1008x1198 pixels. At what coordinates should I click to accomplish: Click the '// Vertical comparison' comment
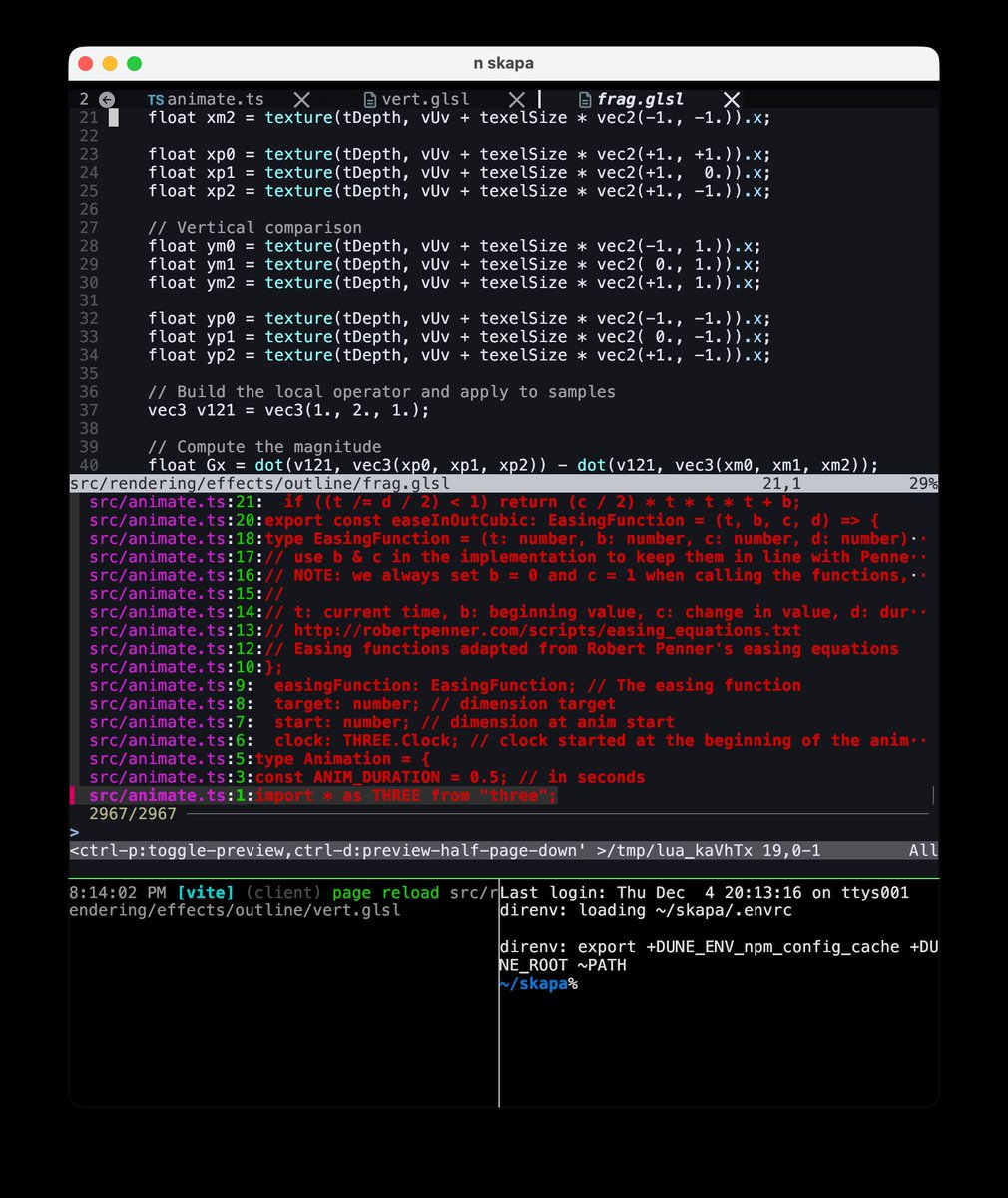pos(255,227)
